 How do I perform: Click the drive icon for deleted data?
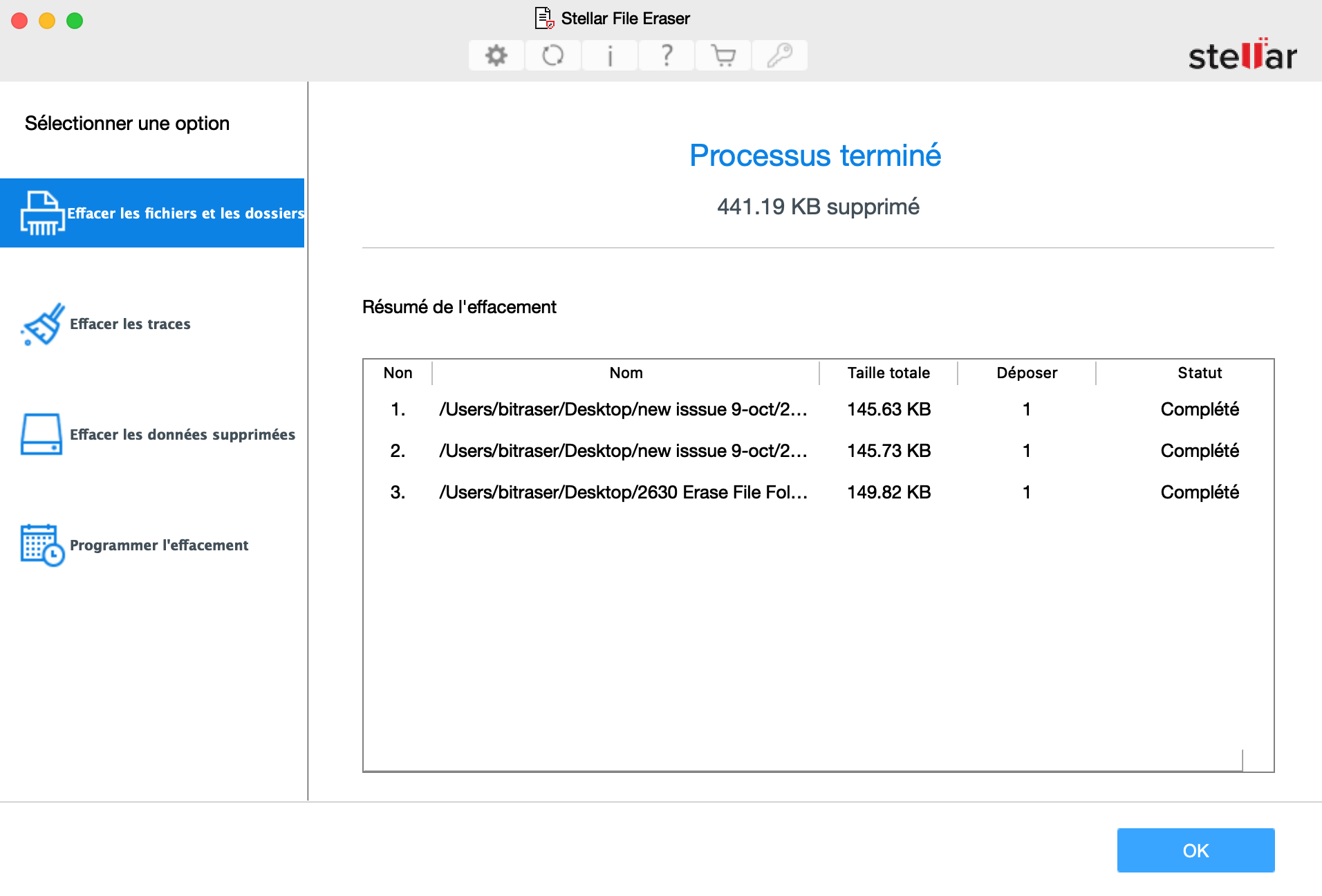point(41,434)
